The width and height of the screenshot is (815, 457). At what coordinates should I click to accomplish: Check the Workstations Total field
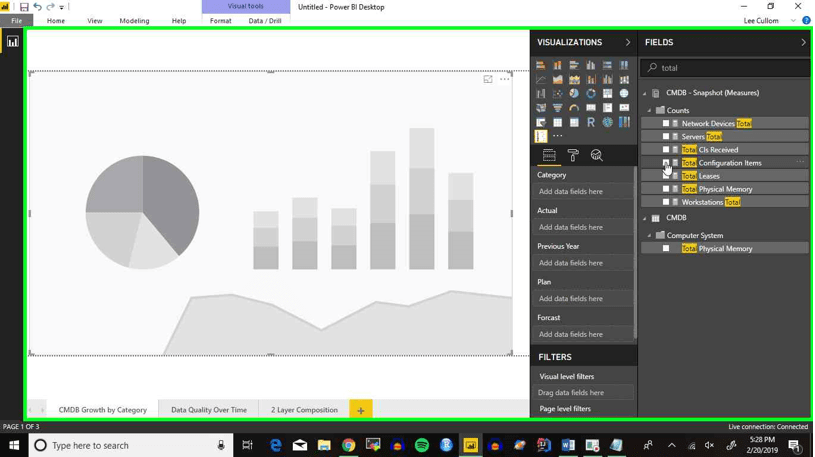pyautogui.click(x=666, y=202)
